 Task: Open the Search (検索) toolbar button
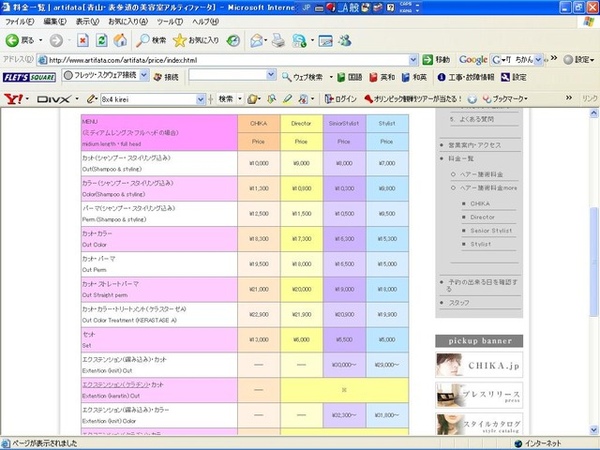[x=150, y=40]
